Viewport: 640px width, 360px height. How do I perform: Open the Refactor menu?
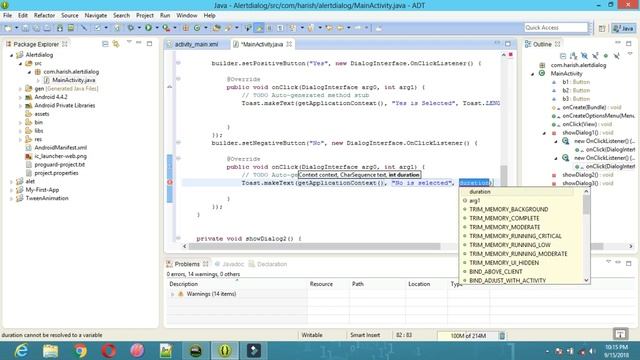pyautogui.click(x=44, y=16)
